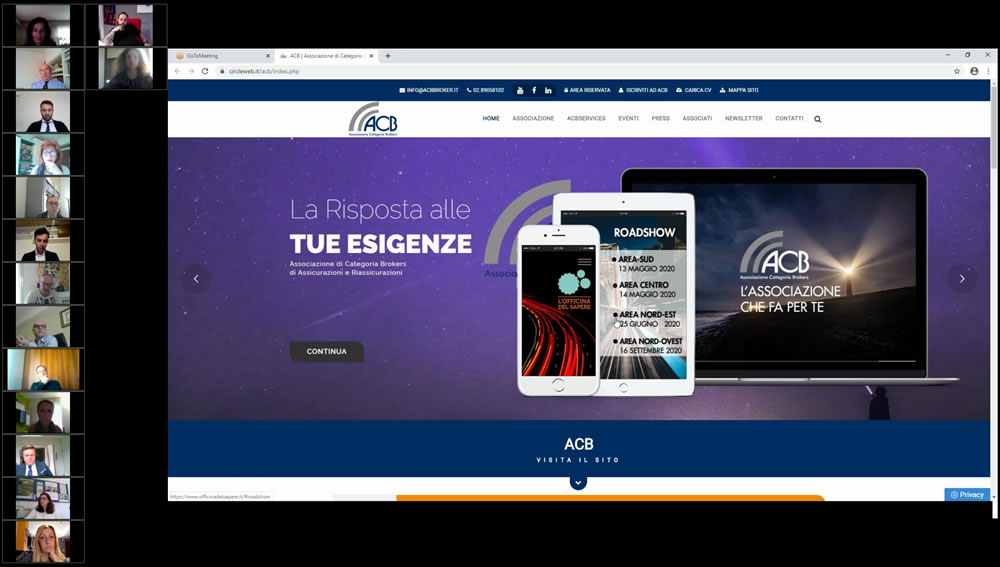Show the previous slide with left arrow
The image size is (1000, 567).
pyautogui.click(x=196, y=279)
